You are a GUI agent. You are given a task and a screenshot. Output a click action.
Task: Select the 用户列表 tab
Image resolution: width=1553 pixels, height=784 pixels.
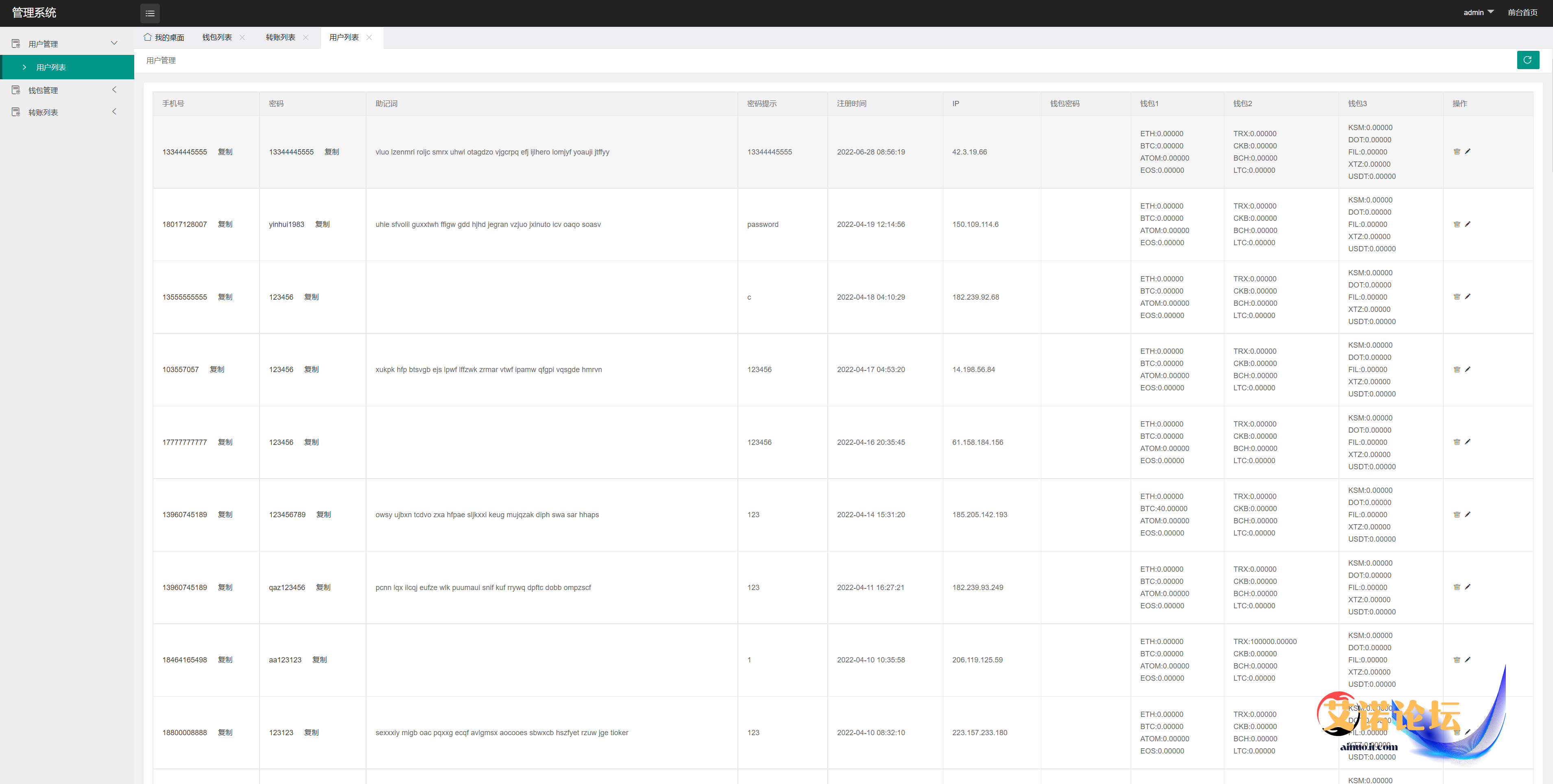344,37
